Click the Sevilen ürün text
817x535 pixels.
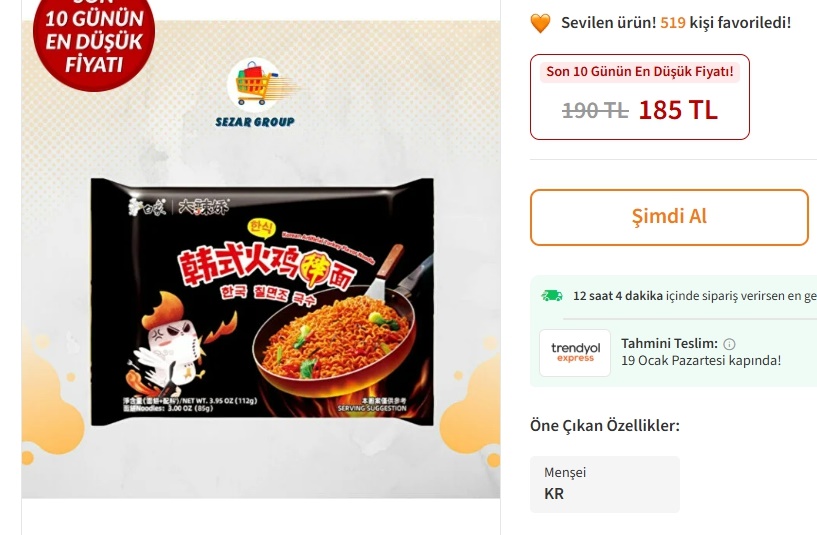(609, 23)
